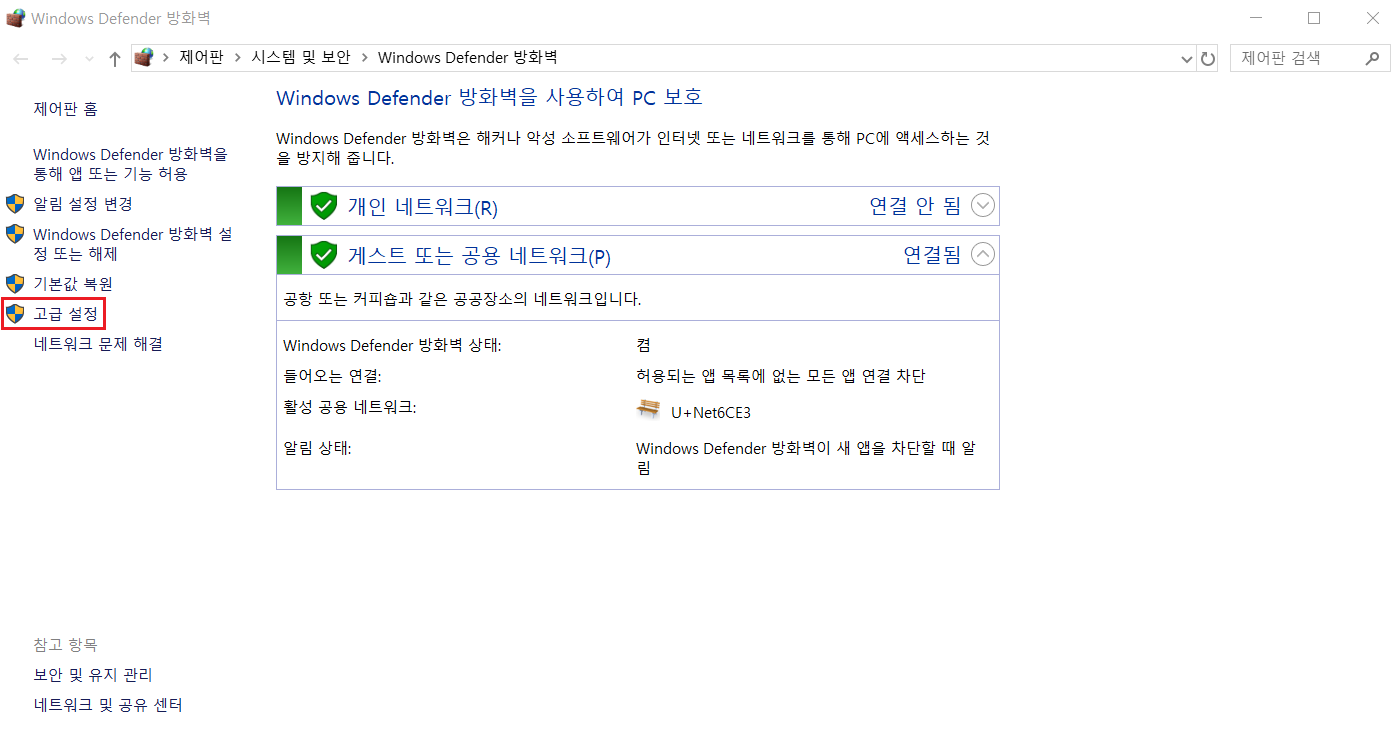Open recent locations dropdown next to forward arrow
This screenshot has height=740, width=1397.
click(89, 59)
